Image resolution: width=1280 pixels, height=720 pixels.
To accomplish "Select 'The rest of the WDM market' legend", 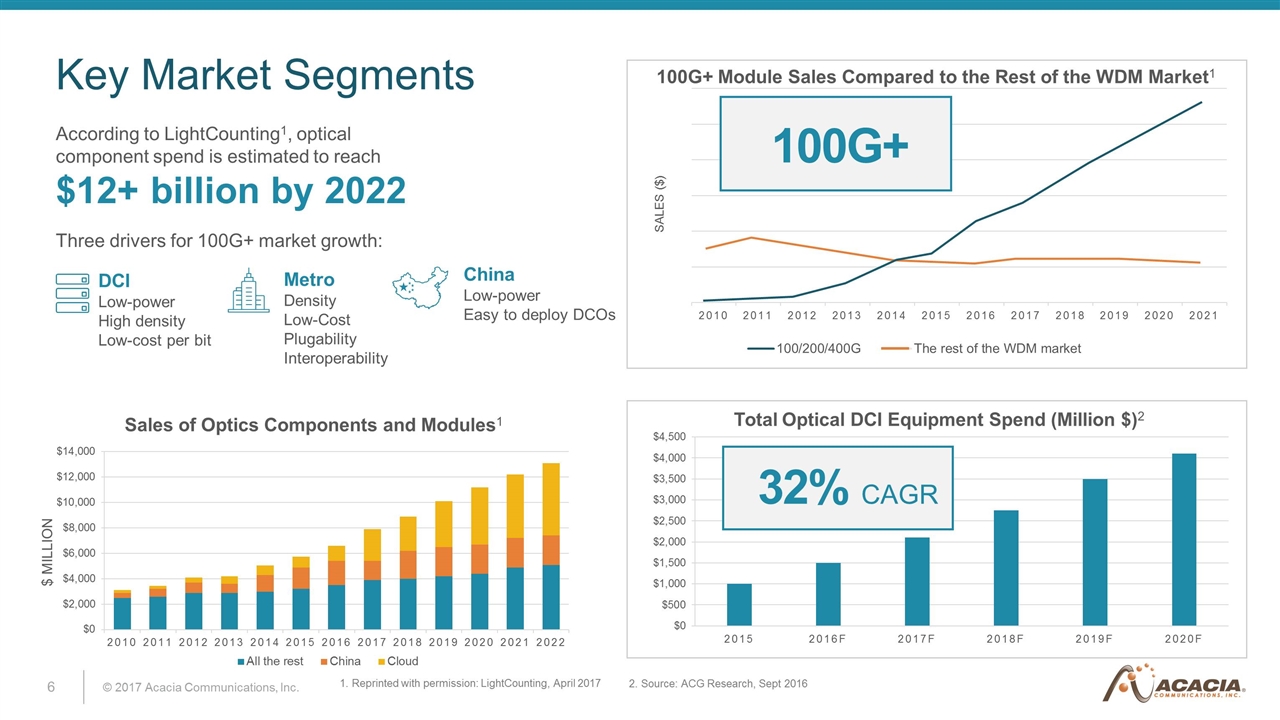I will 979,348.
